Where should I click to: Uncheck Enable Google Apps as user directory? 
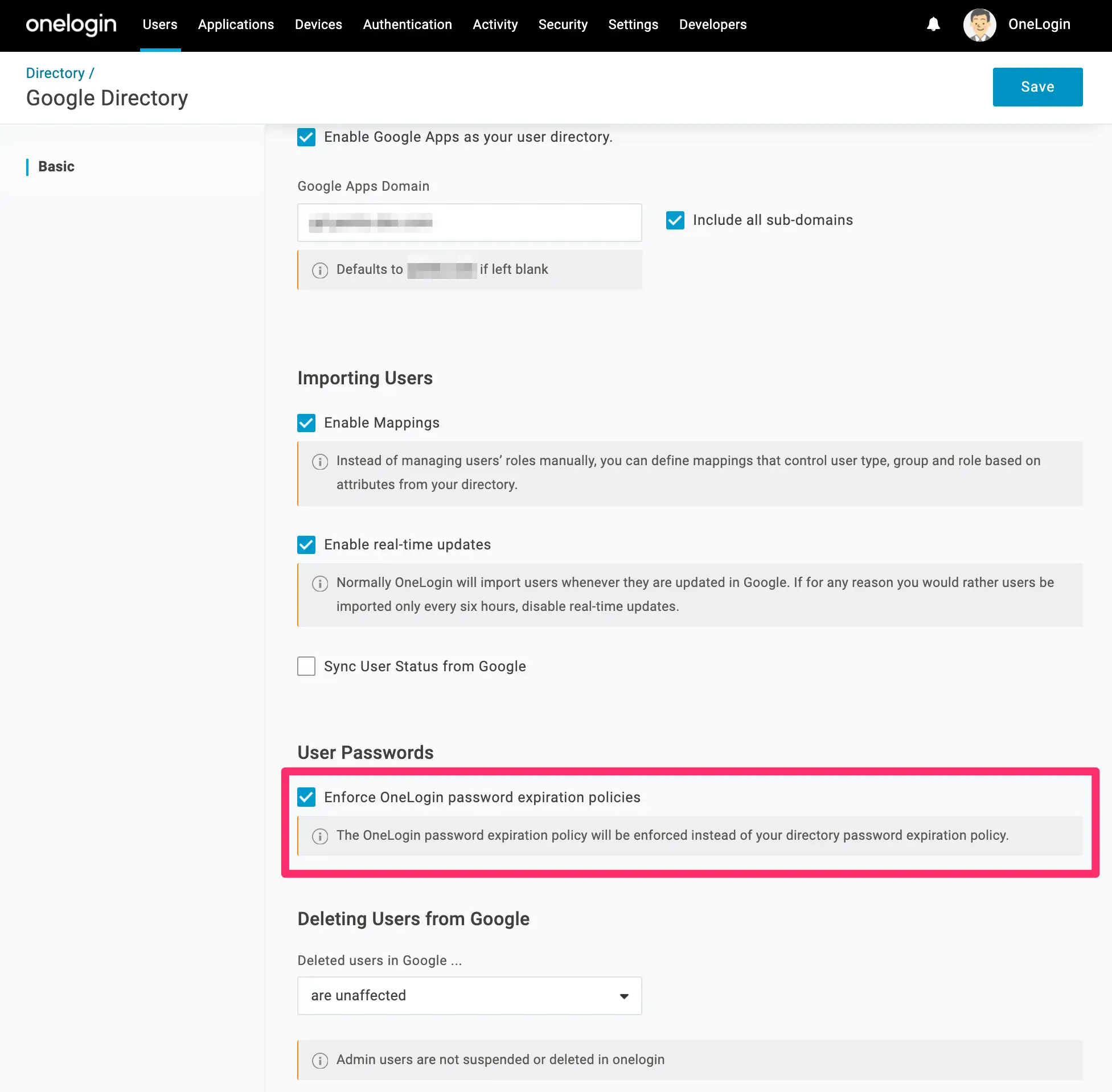(x=306, y=137)
